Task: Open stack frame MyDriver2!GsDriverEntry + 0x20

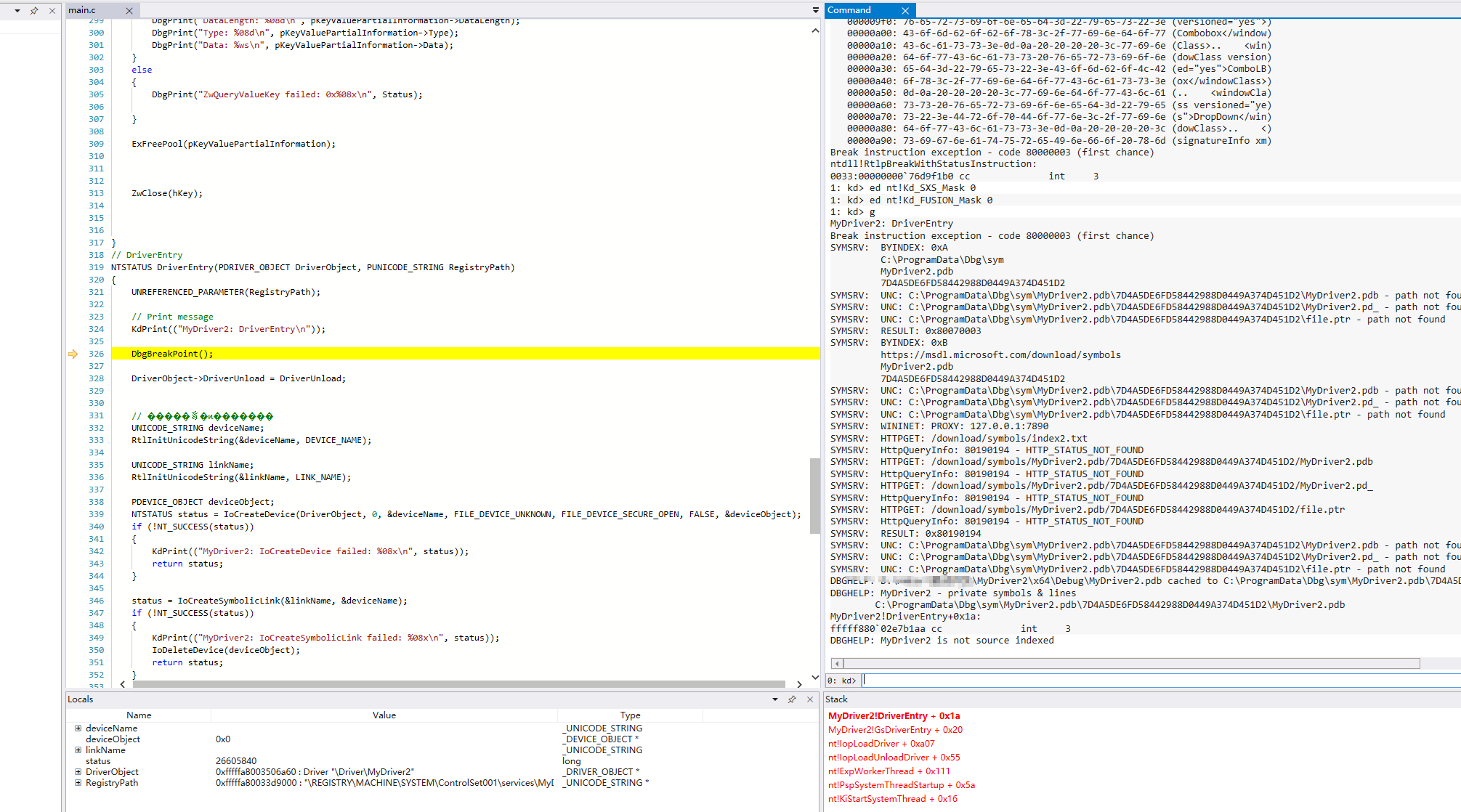Action: (x=895, y=730)
